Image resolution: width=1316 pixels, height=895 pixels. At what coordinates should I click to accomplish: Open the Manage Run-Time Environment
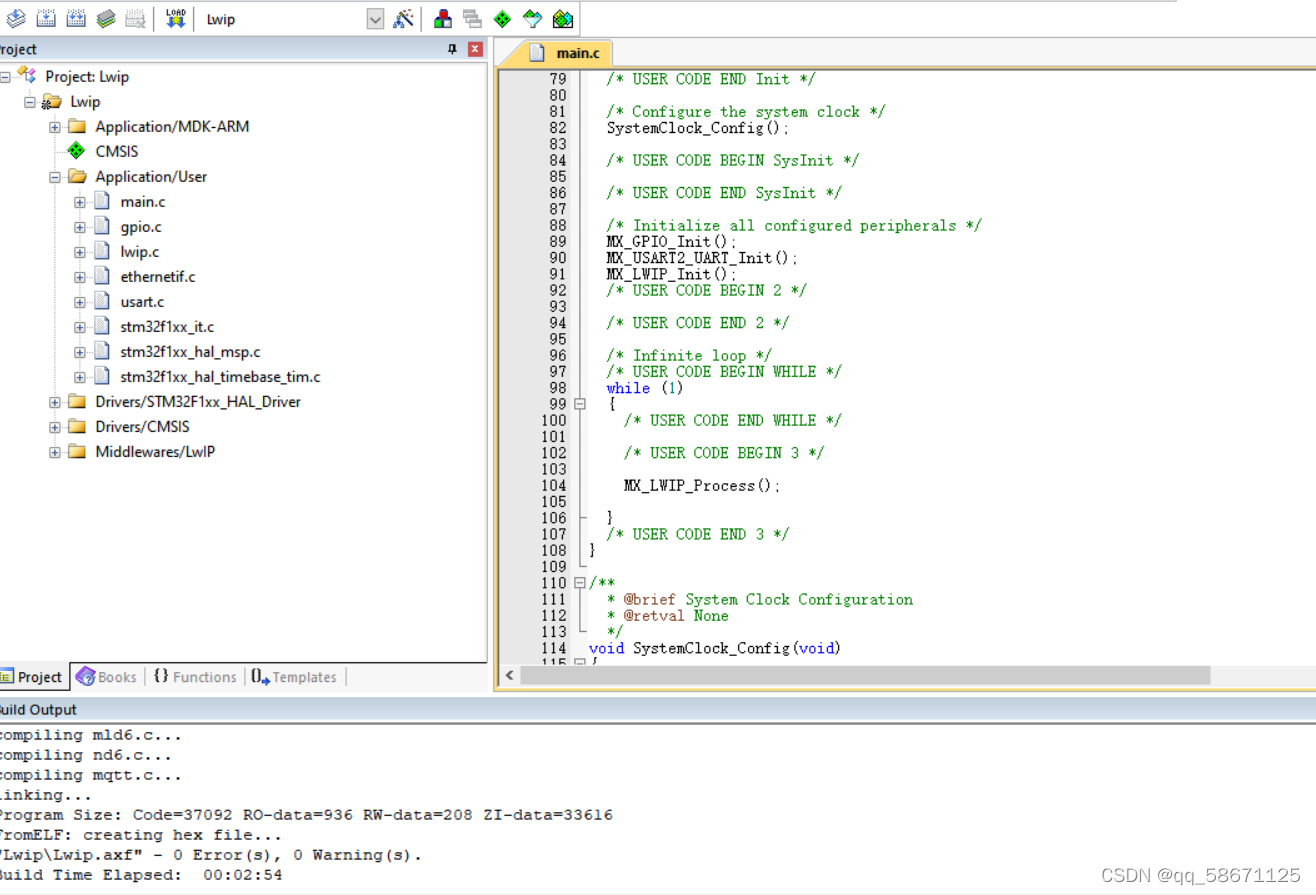pos(502,18)
